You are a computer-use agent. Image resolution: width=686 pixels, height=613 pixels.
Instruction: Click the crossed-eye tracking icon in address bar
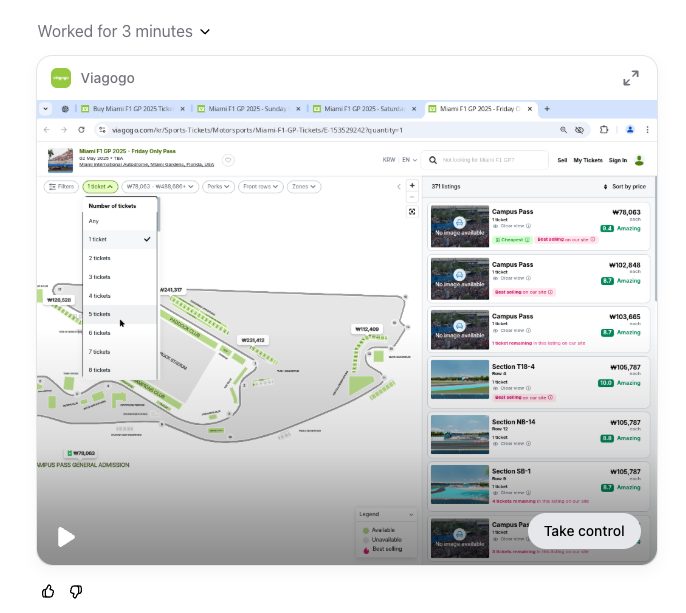click(579, 130)
